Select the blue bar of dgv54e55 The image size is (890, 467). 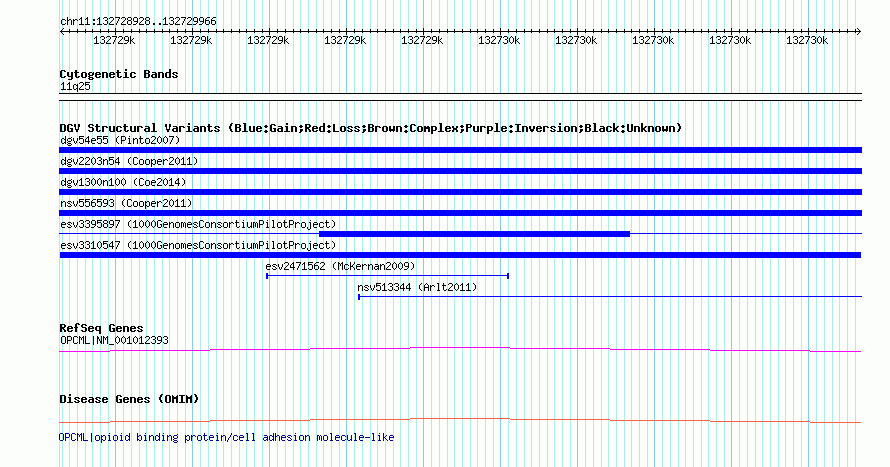(460, 150)
